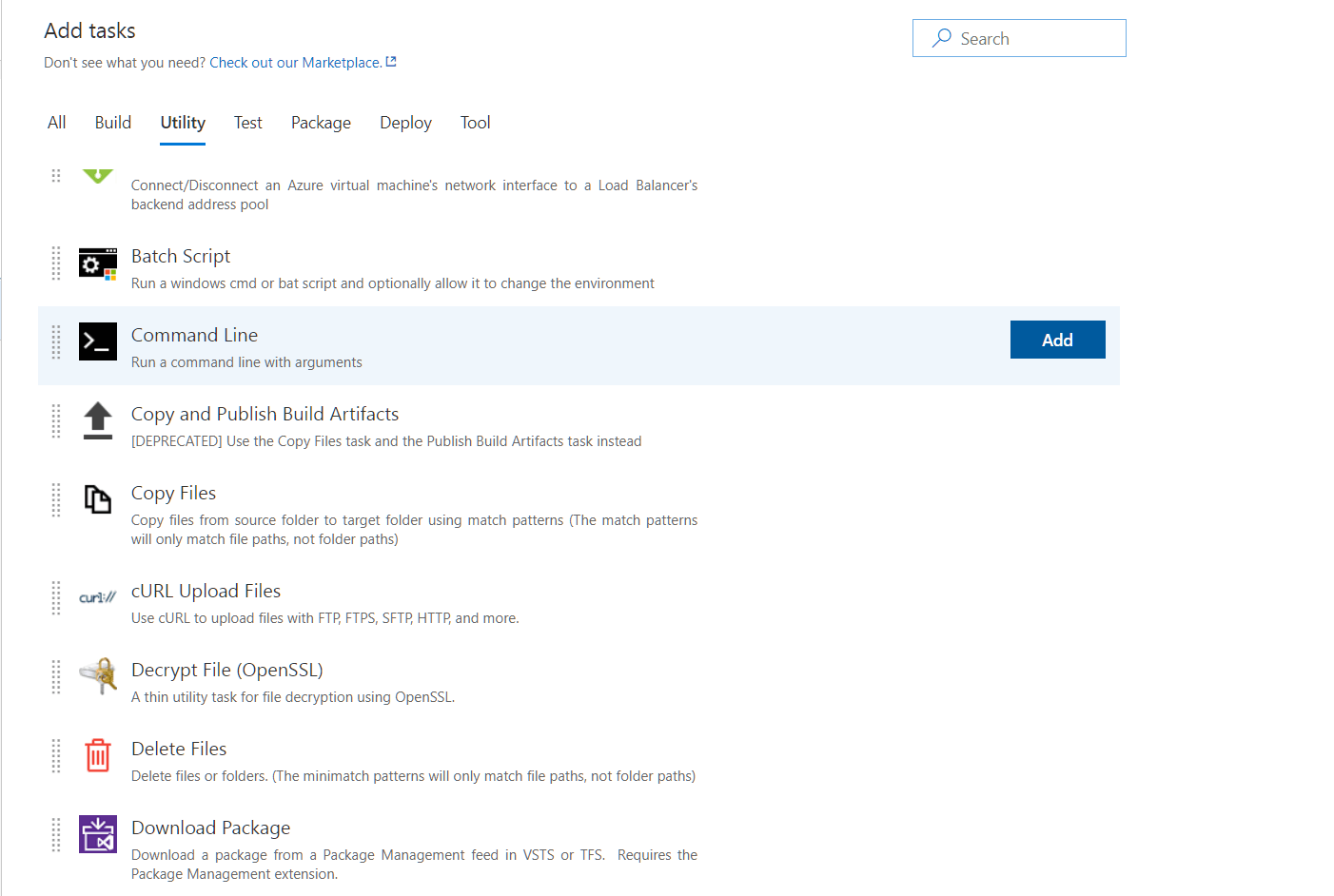Switch to the Deploy tab
The height and width of the screenshot is (896, 1334).
point(405,123)
